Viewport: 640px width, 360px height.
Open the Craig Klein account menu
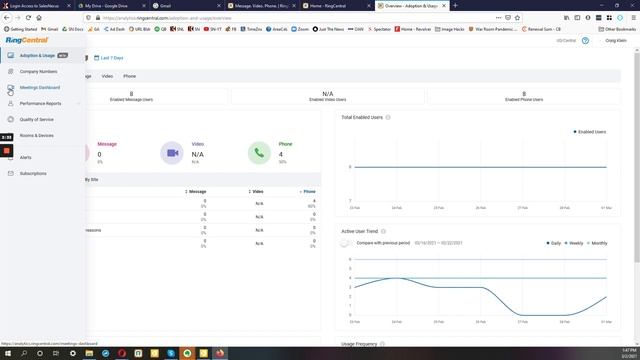[616, 41]
